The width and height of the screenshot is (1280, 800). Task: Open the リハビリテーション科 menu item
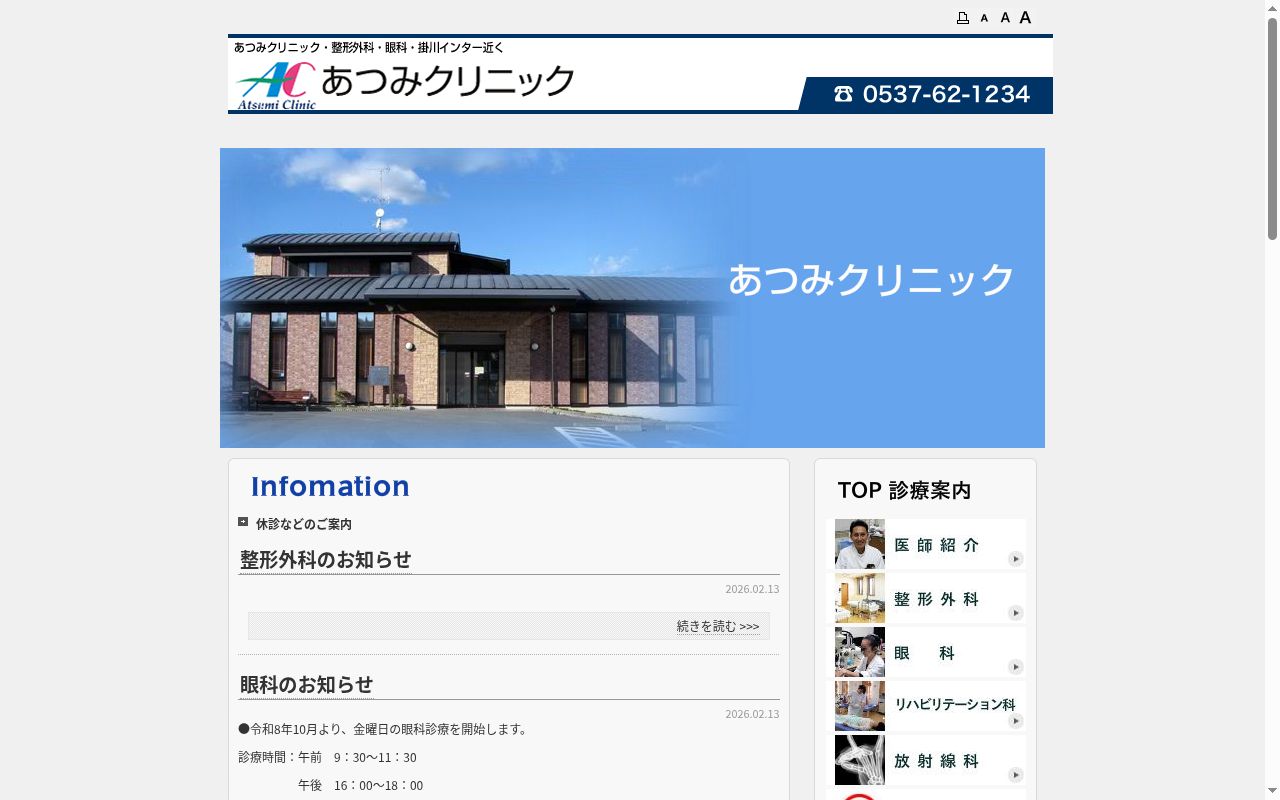[930, 706]
